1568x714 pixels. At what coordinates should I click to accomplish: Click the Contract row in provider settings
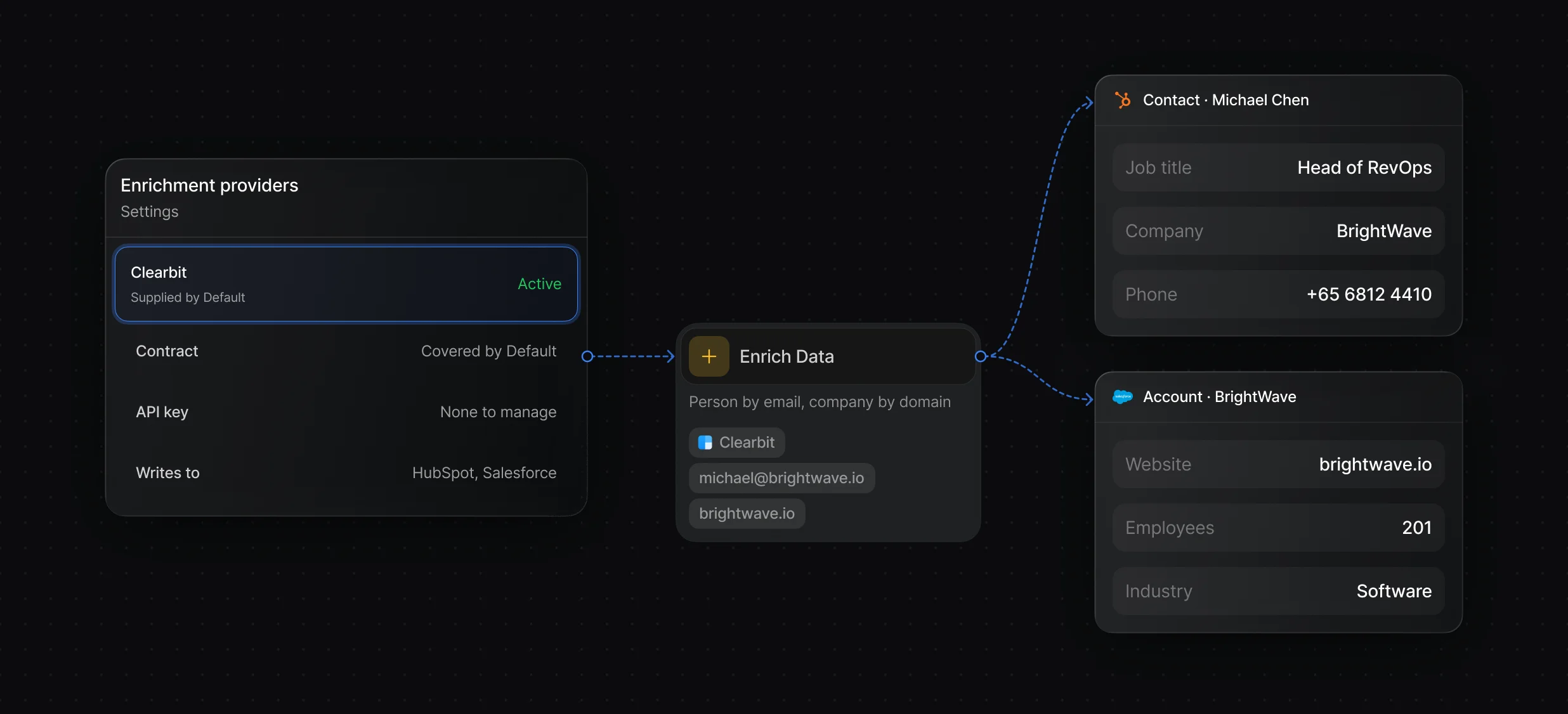[x=346, y=351]
